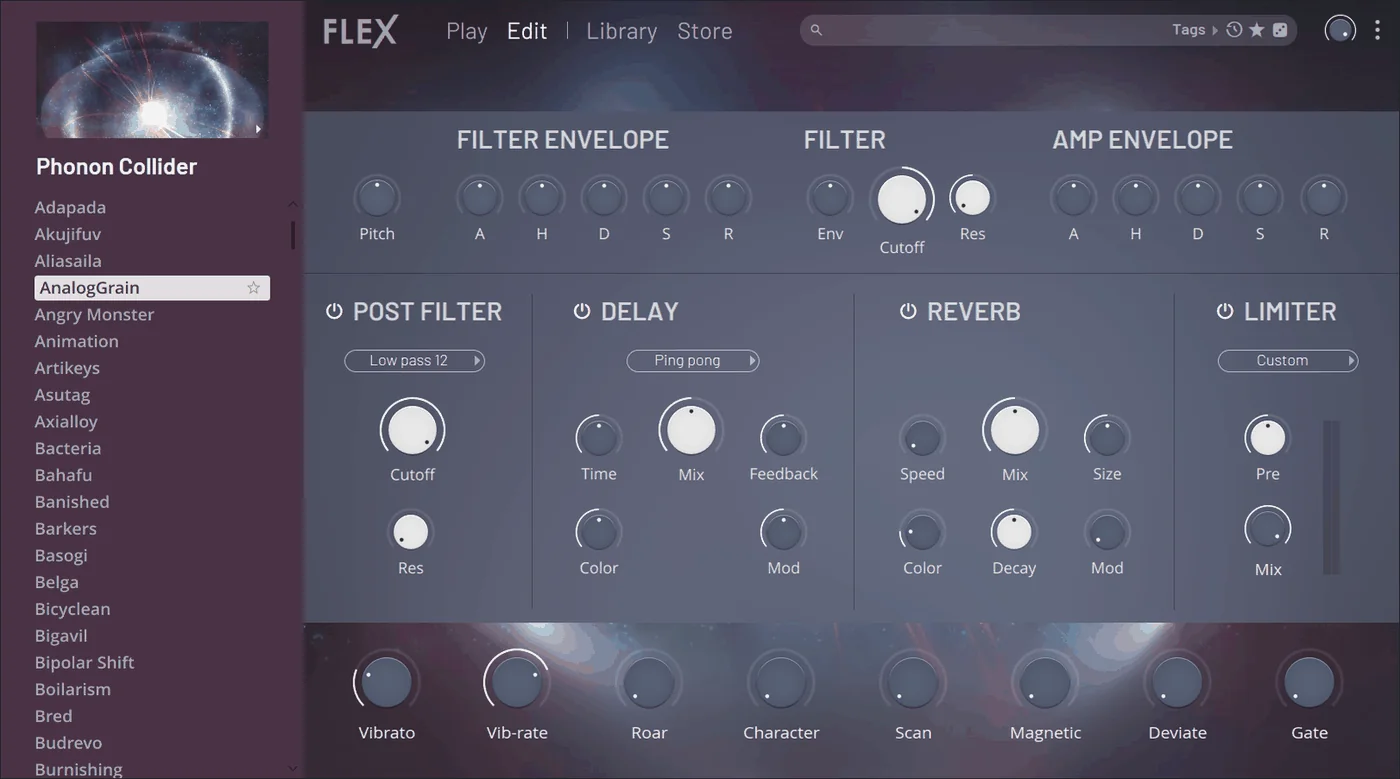
Task: Select the Budrevo preset
Action: pos(68,743)
